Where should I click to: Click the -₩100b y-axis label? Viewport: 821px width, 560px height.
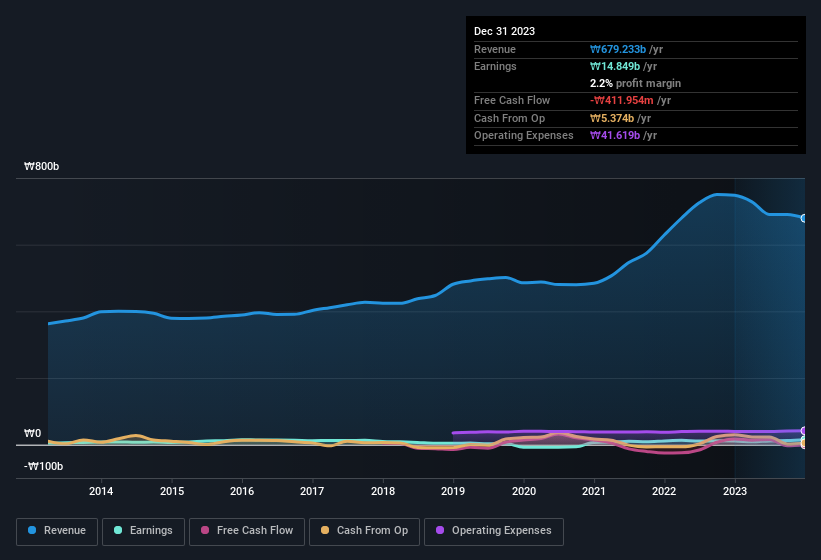click(43, 466)
